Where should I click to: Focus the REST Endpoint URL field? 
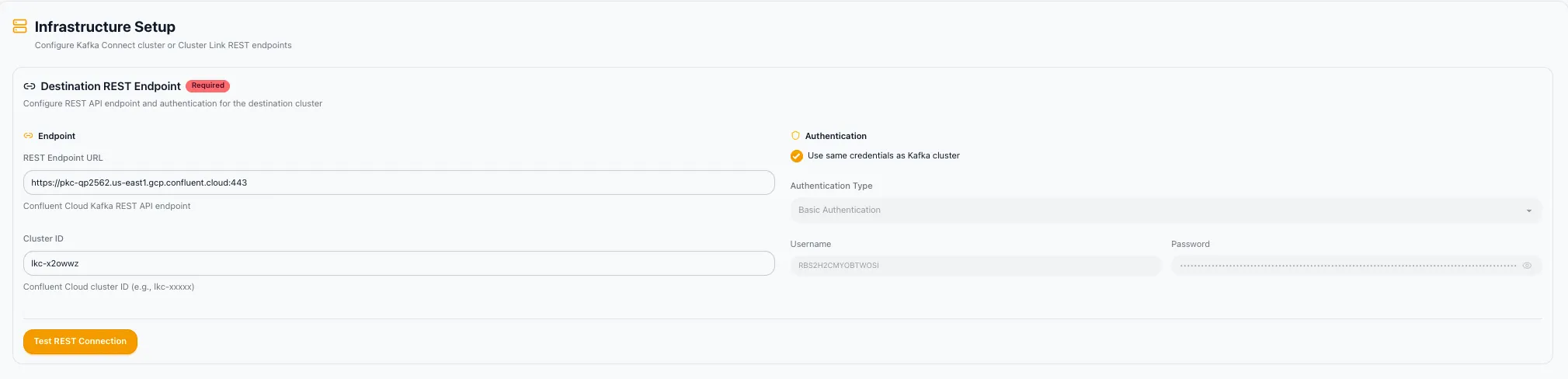(399, 183)
